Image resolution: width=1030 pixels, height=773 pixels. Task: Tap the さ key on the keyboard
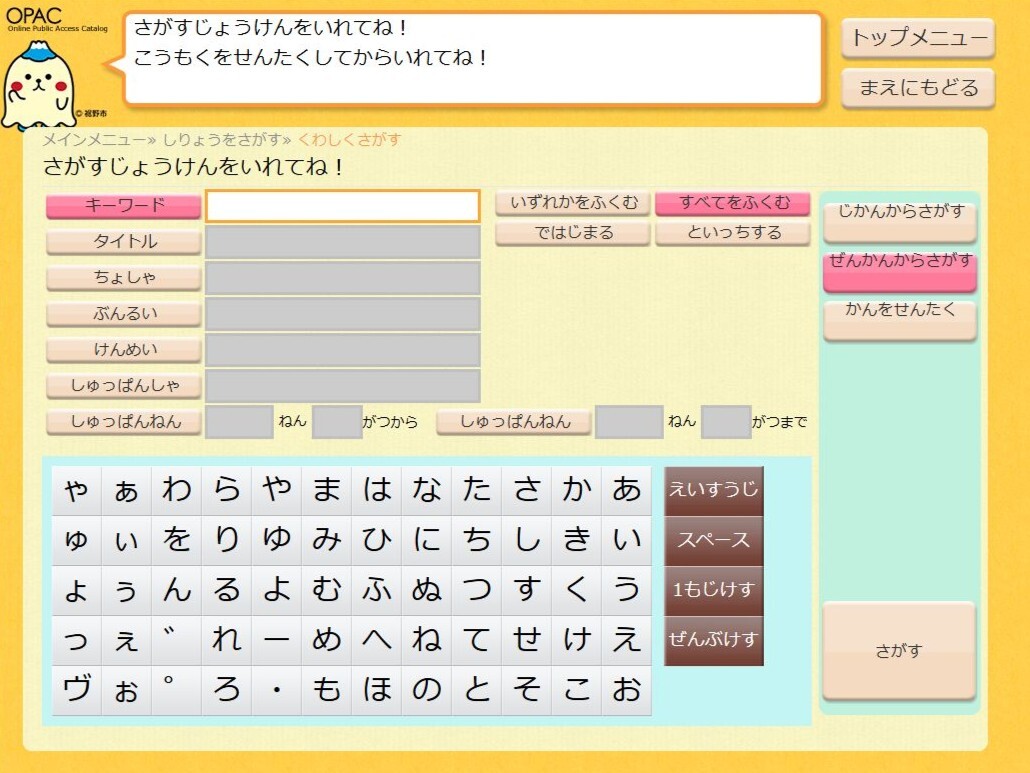point(527,491)
